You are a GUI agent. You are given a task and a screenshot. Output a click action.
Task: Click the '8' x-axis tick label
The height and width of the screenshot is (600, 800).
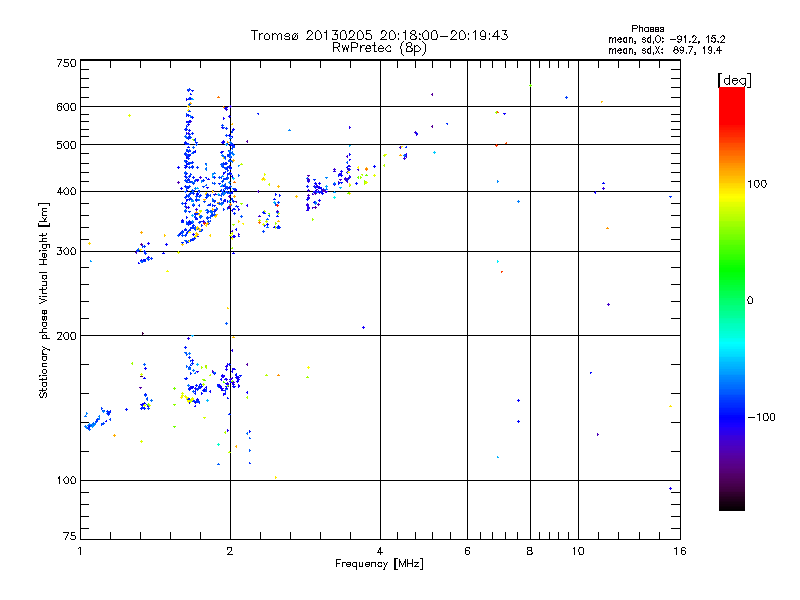coord(530,551)
